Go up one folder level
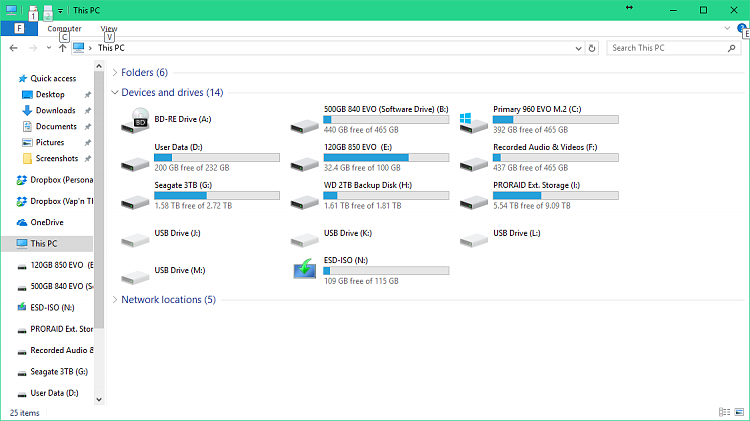Screen dimensions: 750x421 click(62, 48)
